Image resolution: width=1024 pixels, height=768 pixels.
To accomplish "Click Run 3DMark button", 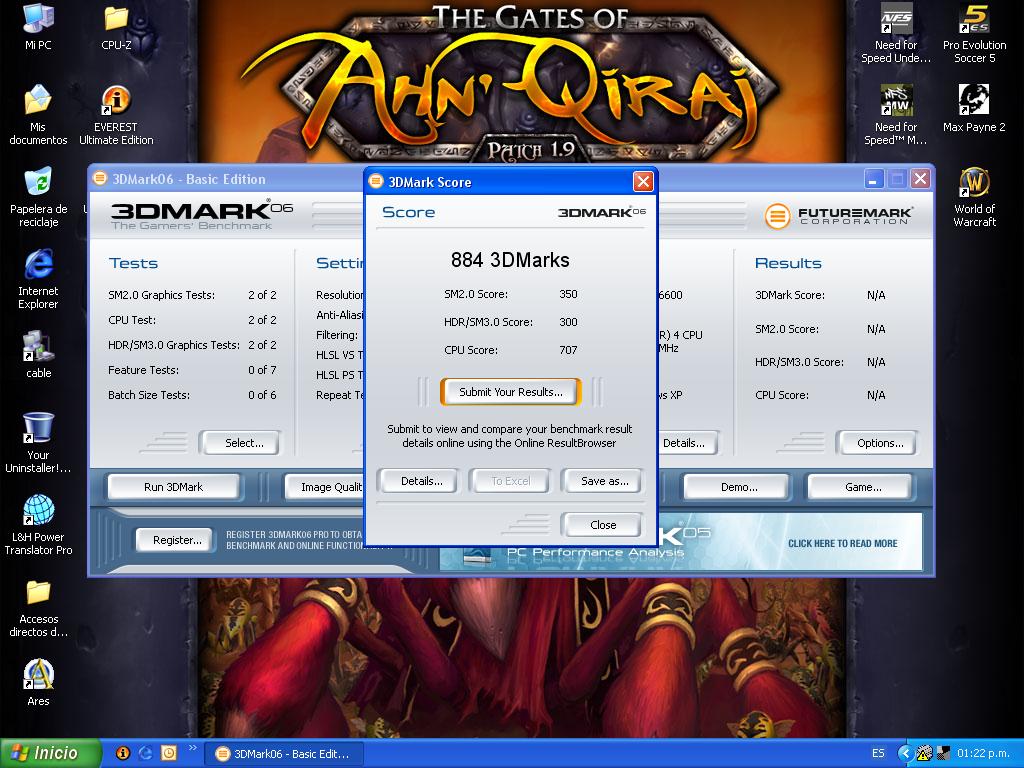I will click(x=173, y=487).
